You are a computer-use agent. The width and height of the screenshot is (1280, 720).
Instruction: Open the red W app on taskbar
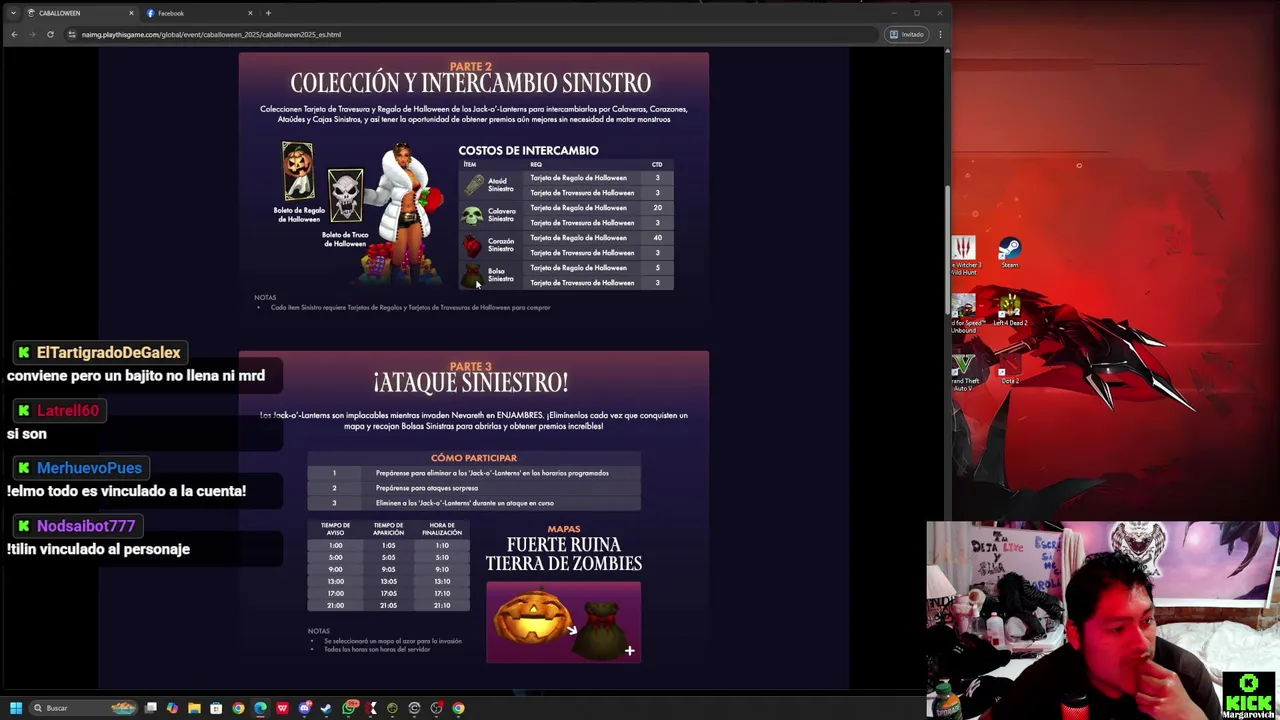click(x=282, y=708)
